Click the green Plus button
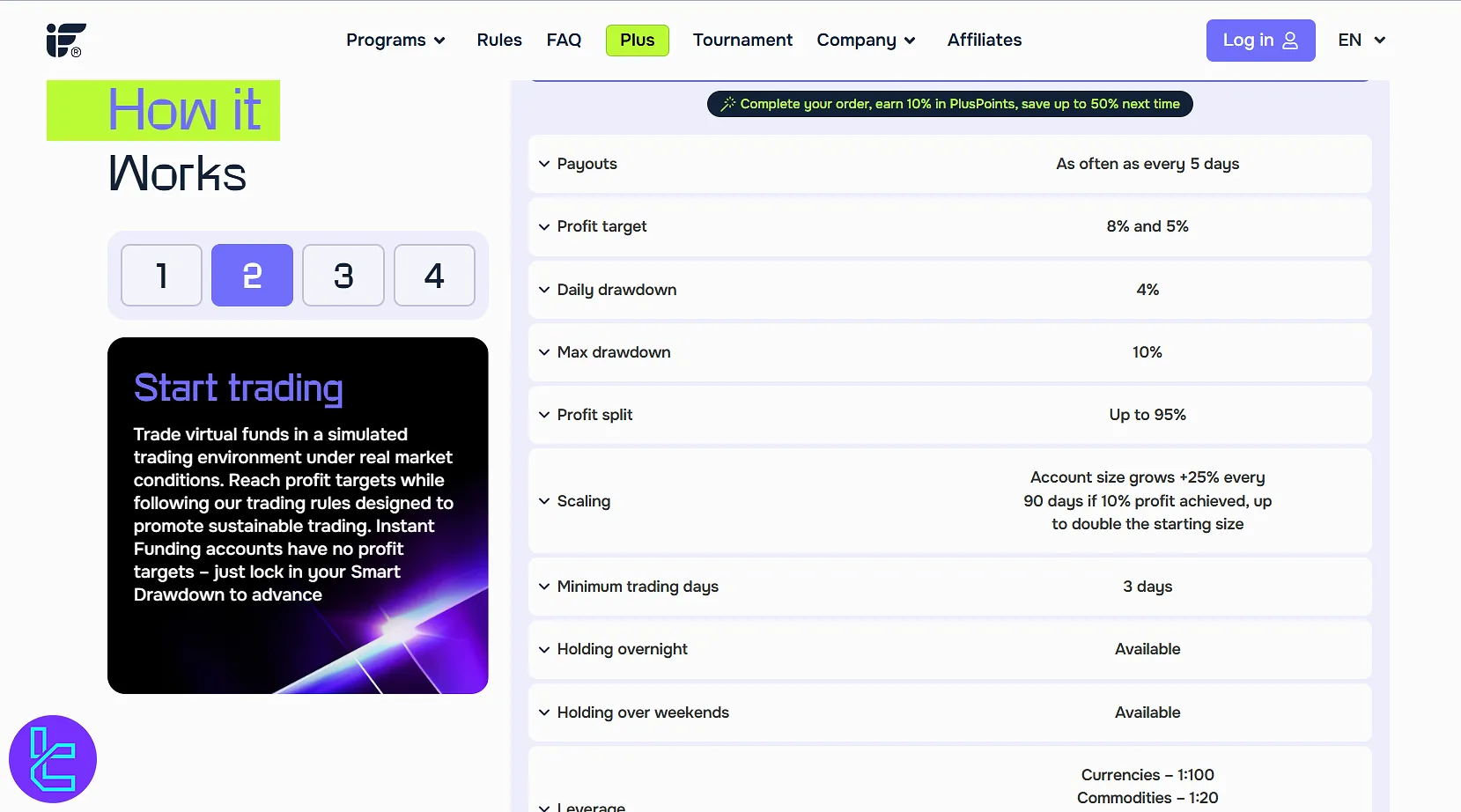 (638, 40)
